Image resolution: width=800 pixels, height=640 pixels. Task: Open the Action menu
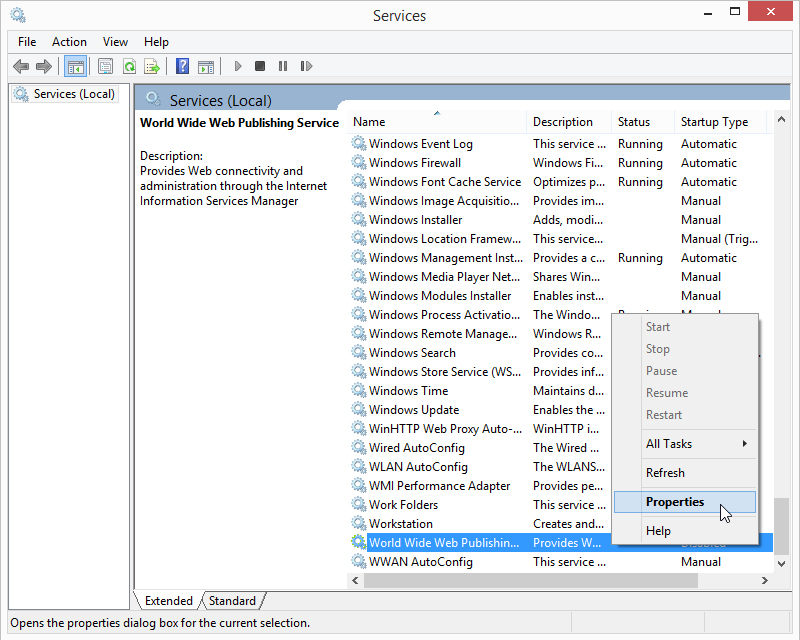point(69,42)
